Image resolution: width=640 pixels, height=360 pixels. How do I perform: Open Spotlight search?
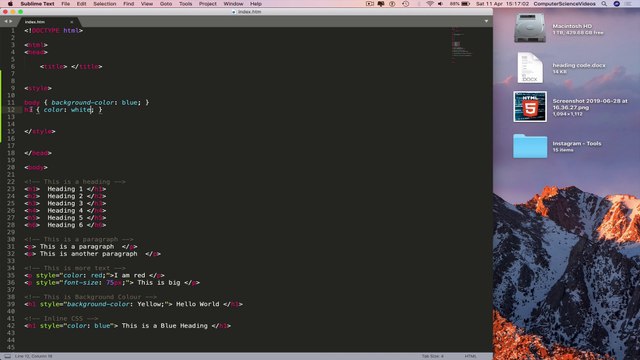[604, 4]
